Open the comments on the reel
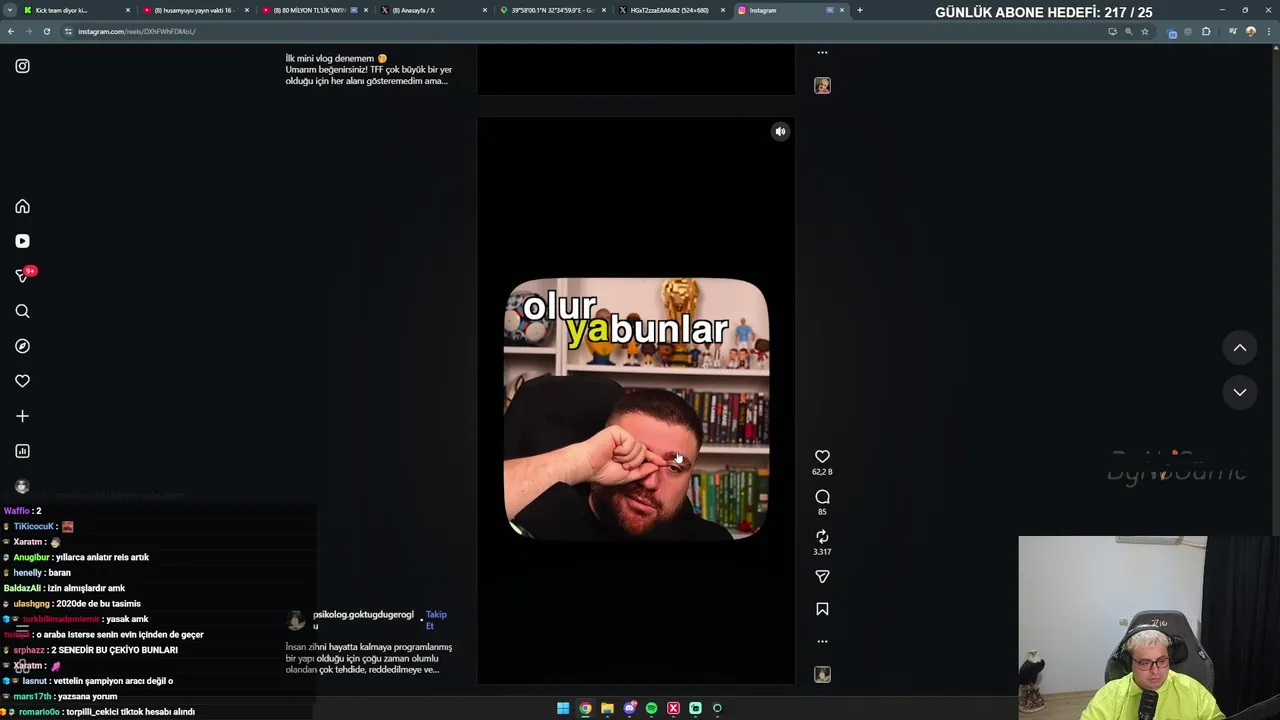This screenshot has height=720, width=1280. tap(822, 497)
